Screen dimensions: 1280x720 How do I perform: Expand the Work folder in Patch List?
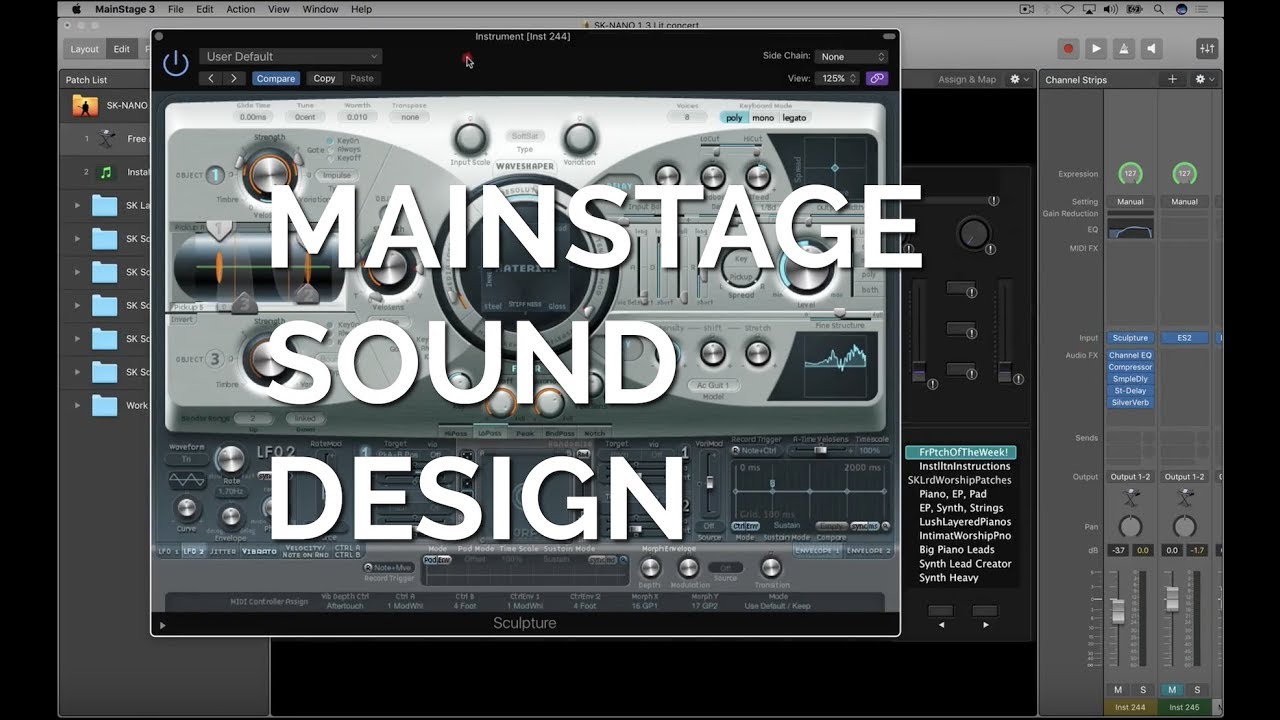pyautogui.click(x=77, y=406)
